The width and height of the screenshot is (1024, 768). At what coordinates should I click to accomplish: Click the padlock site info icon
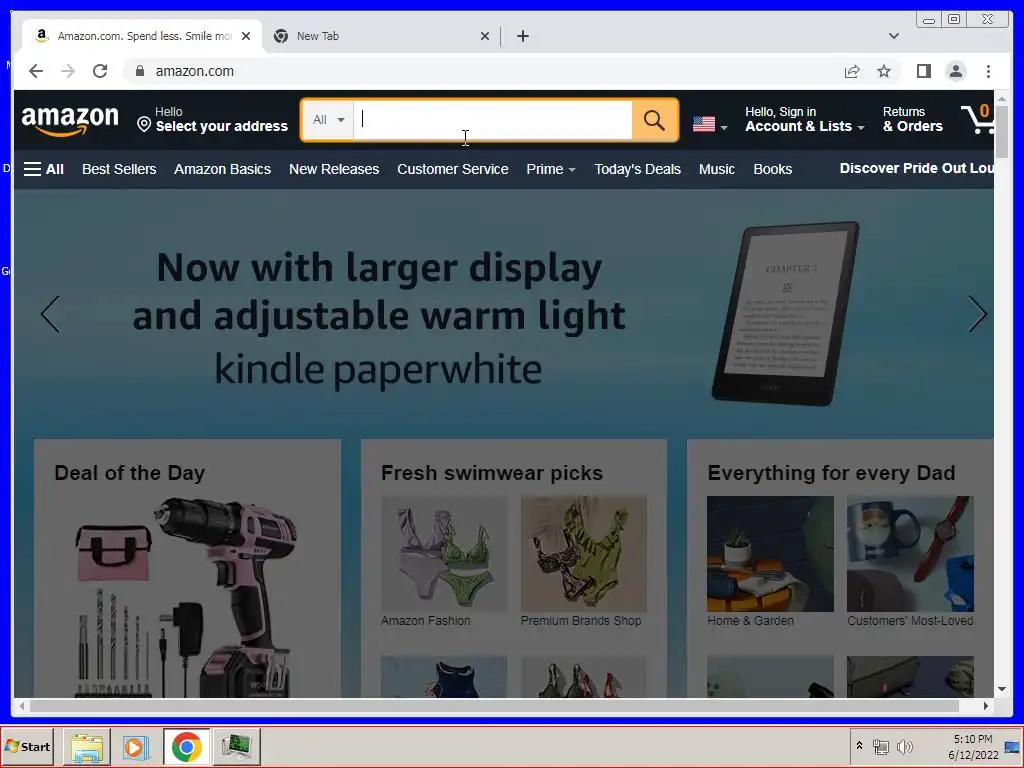(140, 71)
